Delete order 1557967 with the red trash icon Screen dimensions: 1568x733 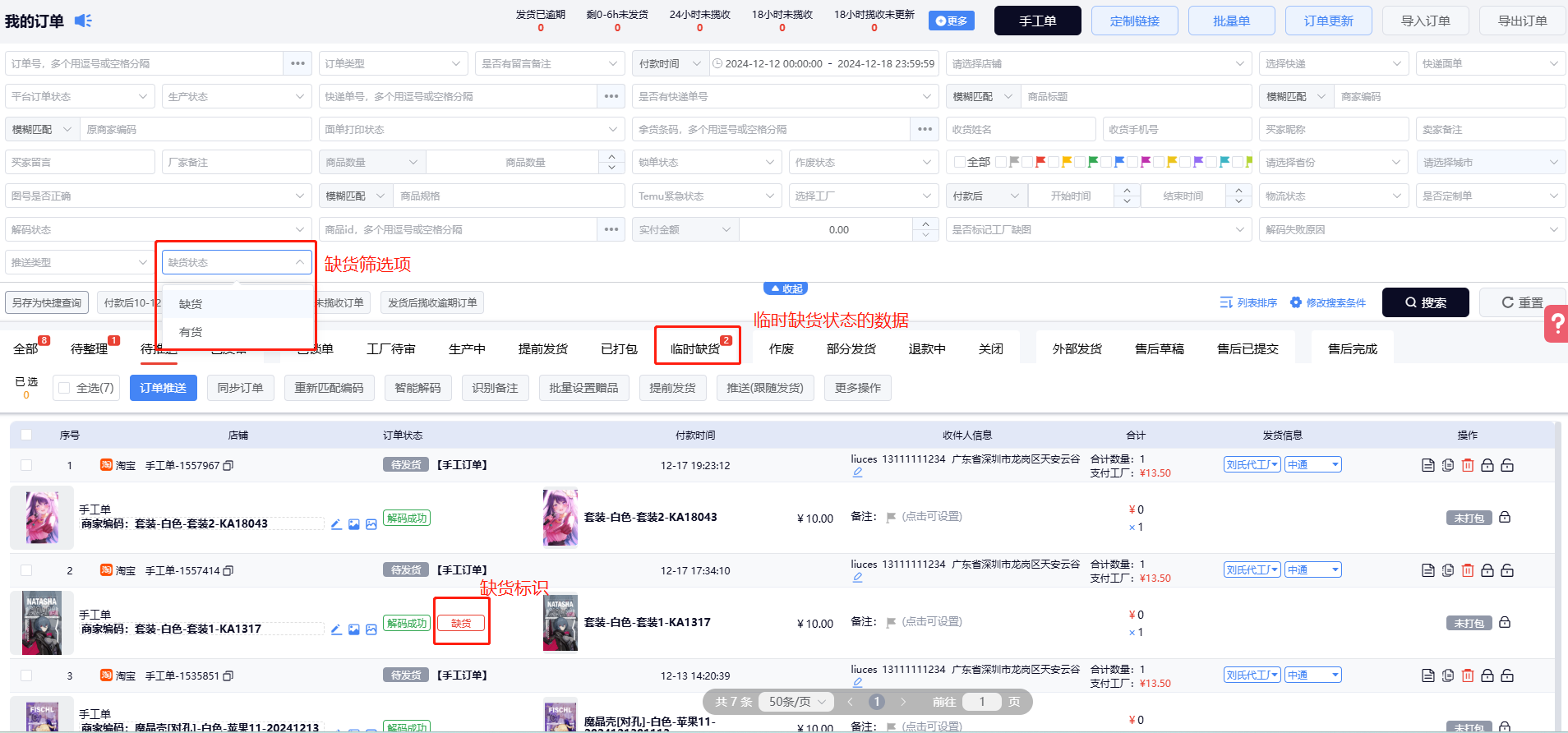pyautogui.click(x=1468, y=465)
